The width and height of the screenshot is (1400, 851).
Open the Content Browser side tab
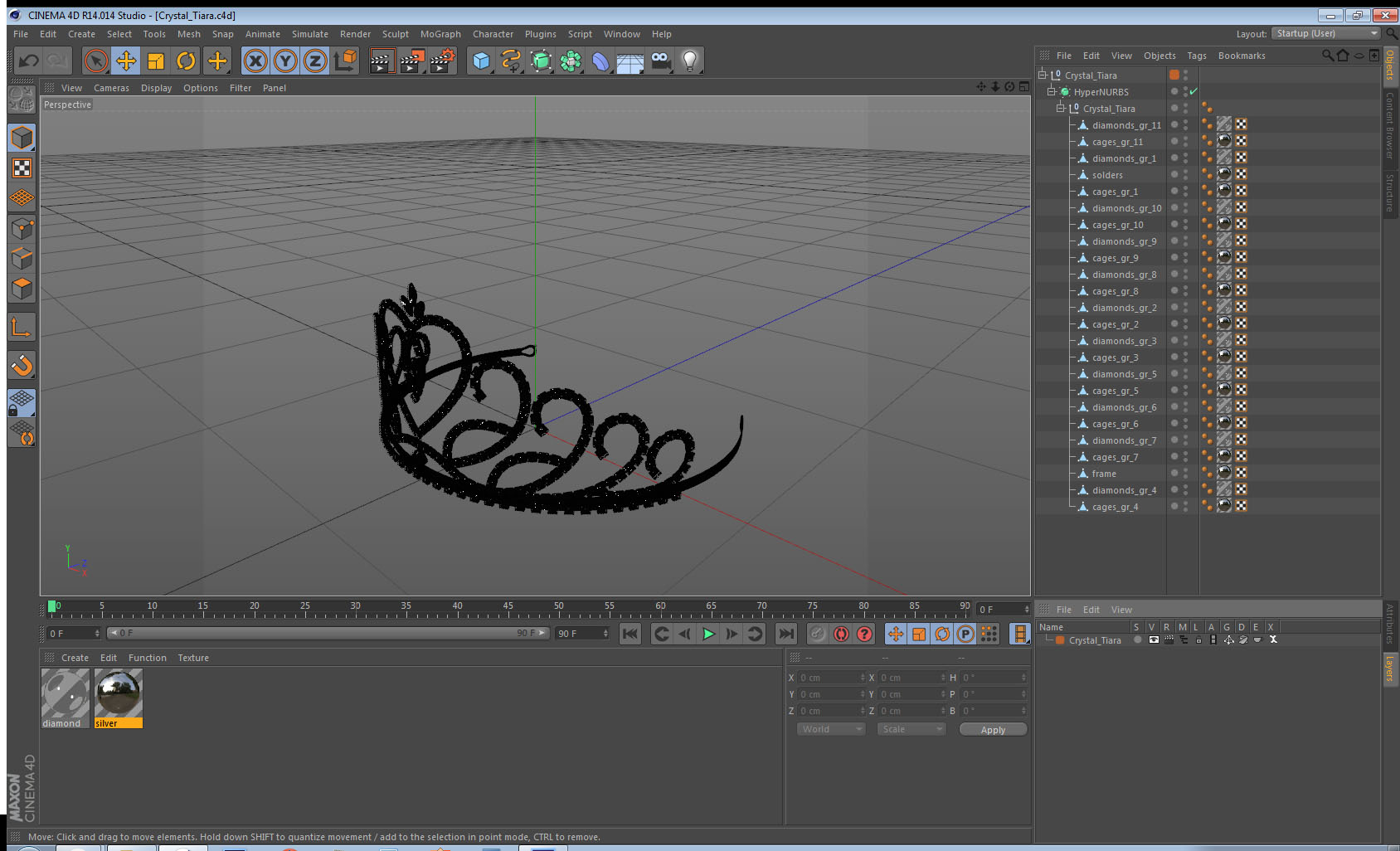coord(1390,124)
